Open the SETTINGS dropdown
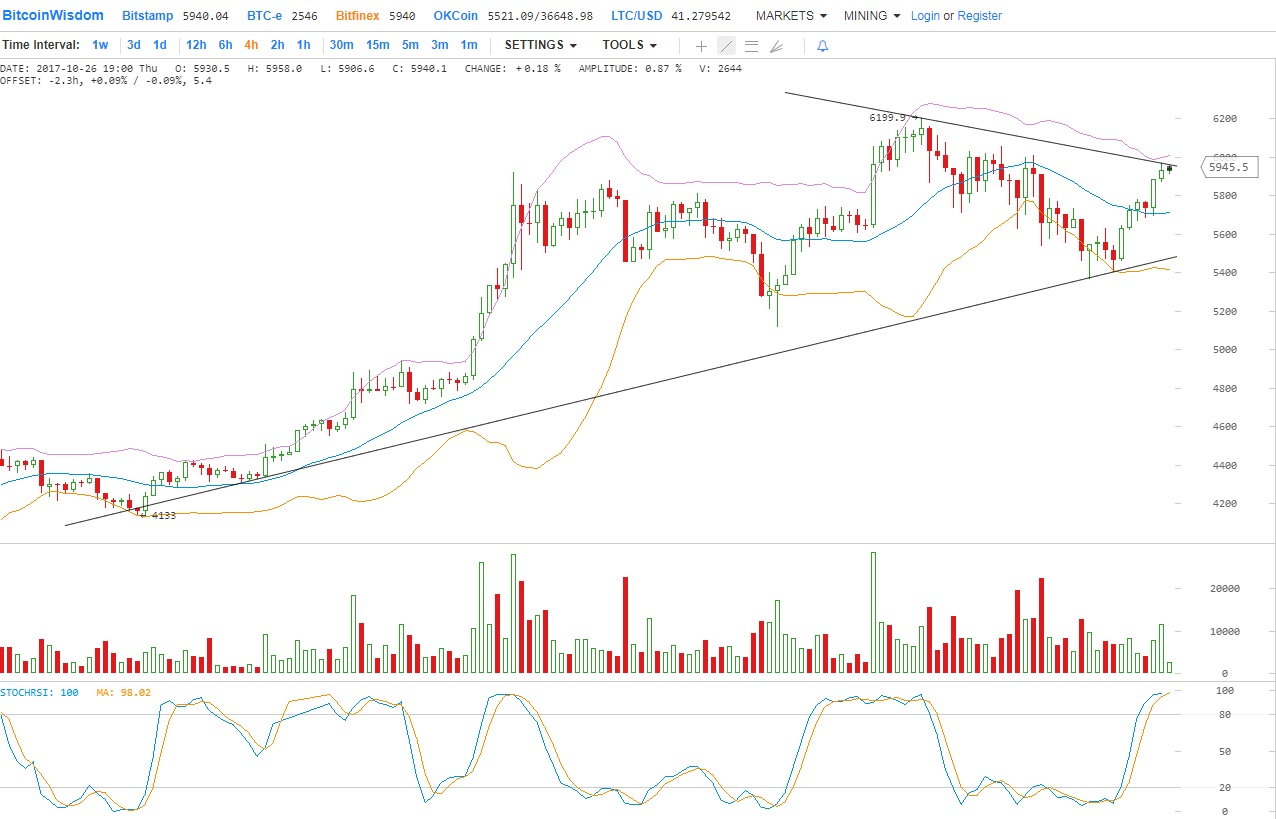Screen dimensions: 1276x819 click(540, 45)
